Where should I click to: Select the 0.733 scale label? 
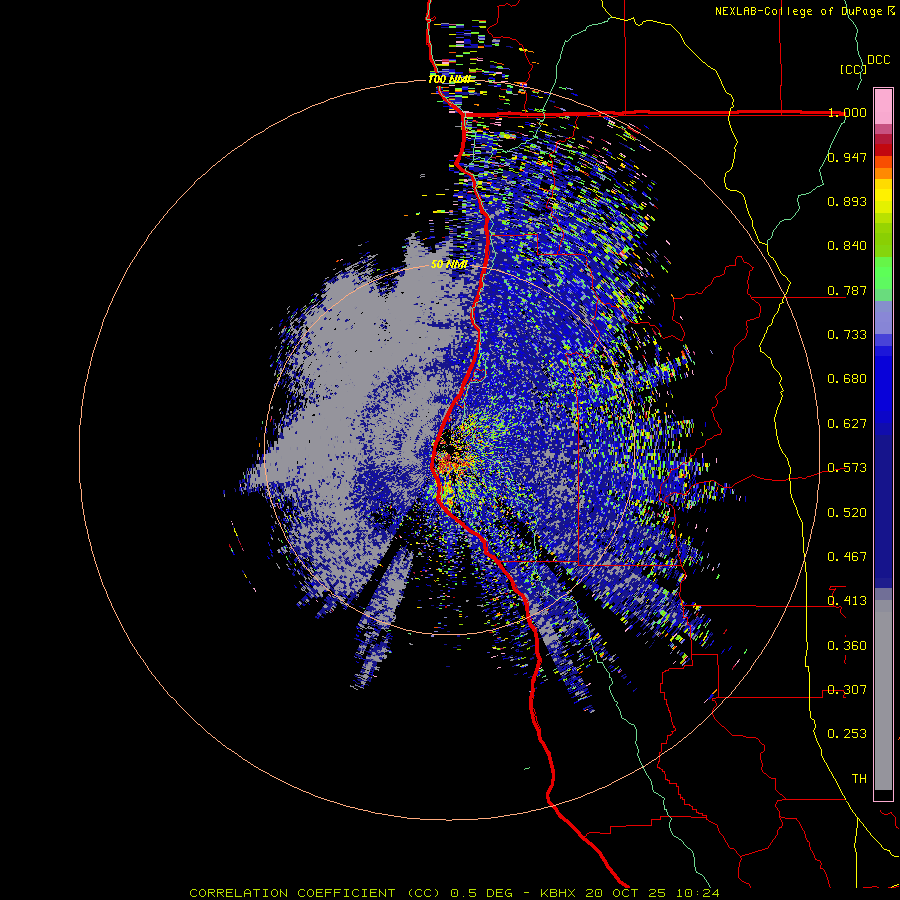point(847,335)
